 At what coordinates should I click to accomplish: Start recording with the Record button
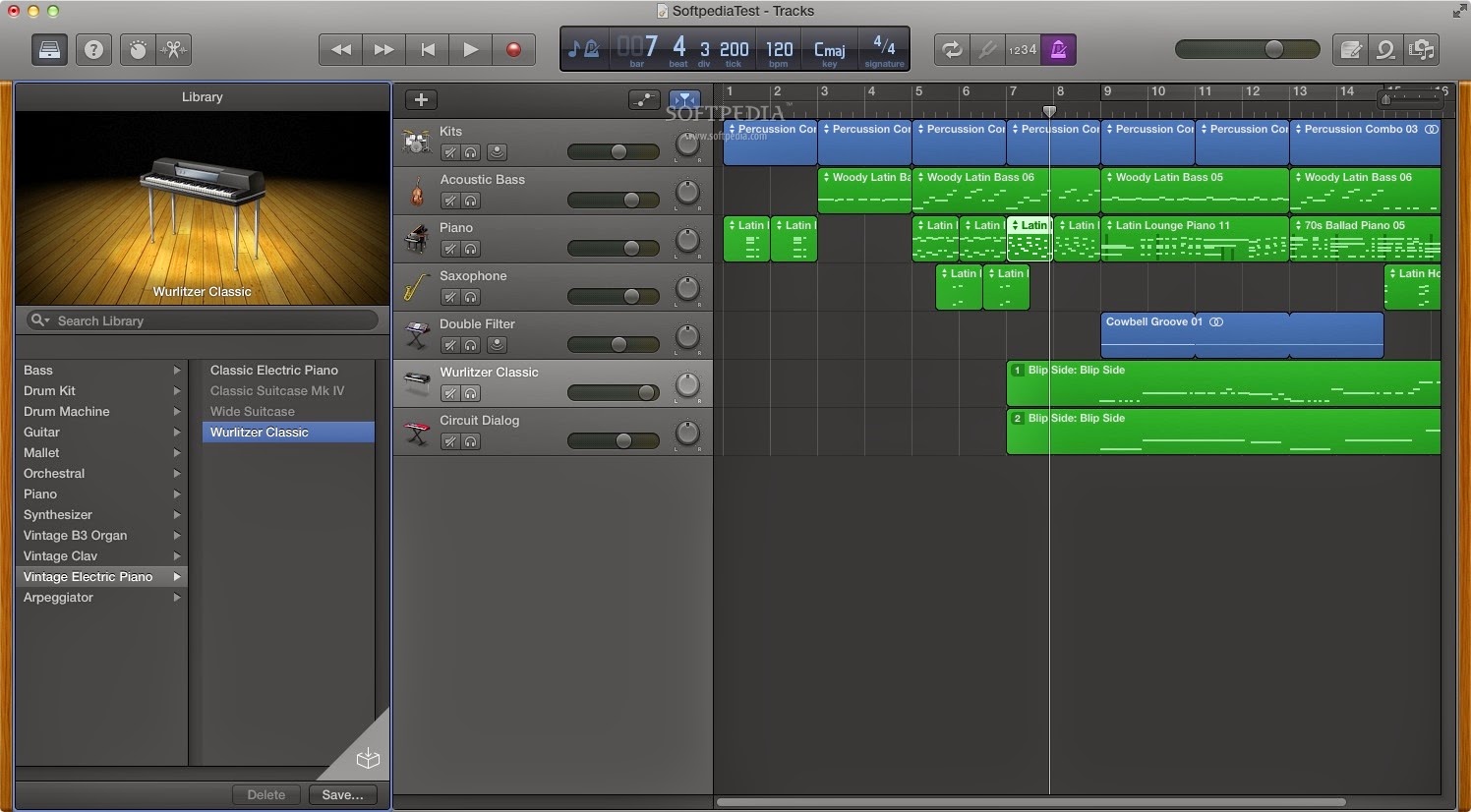point(513,49)
